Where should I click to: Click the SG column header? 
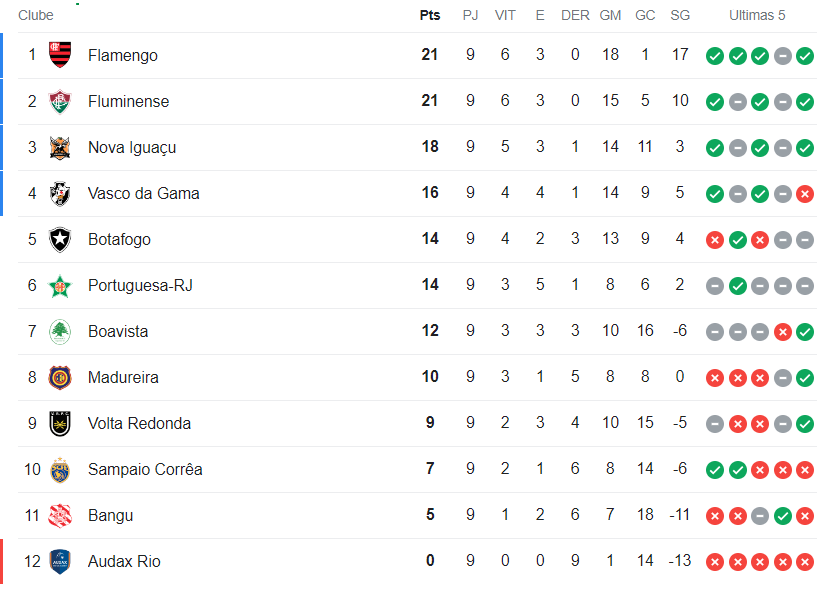point(680,15)
